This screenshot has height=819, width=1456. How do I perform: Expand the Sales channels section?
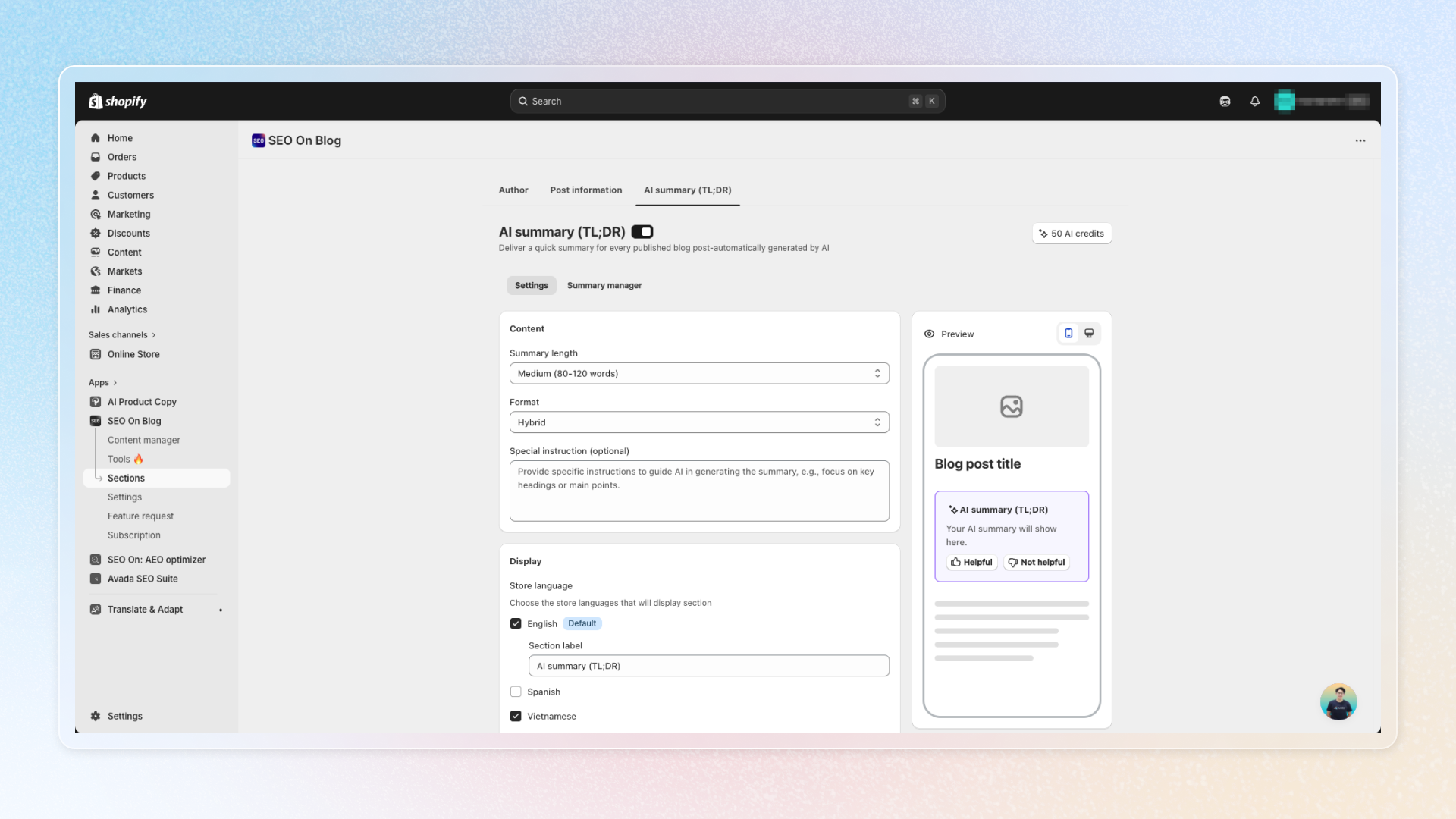121,334
